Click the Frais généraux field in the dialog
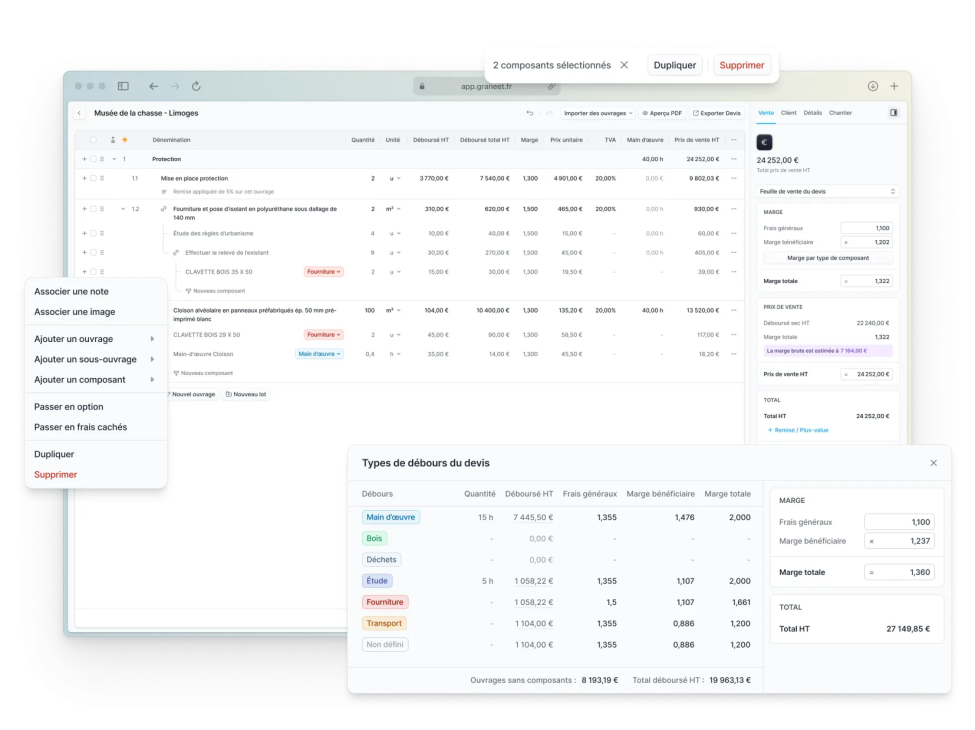 899,522
